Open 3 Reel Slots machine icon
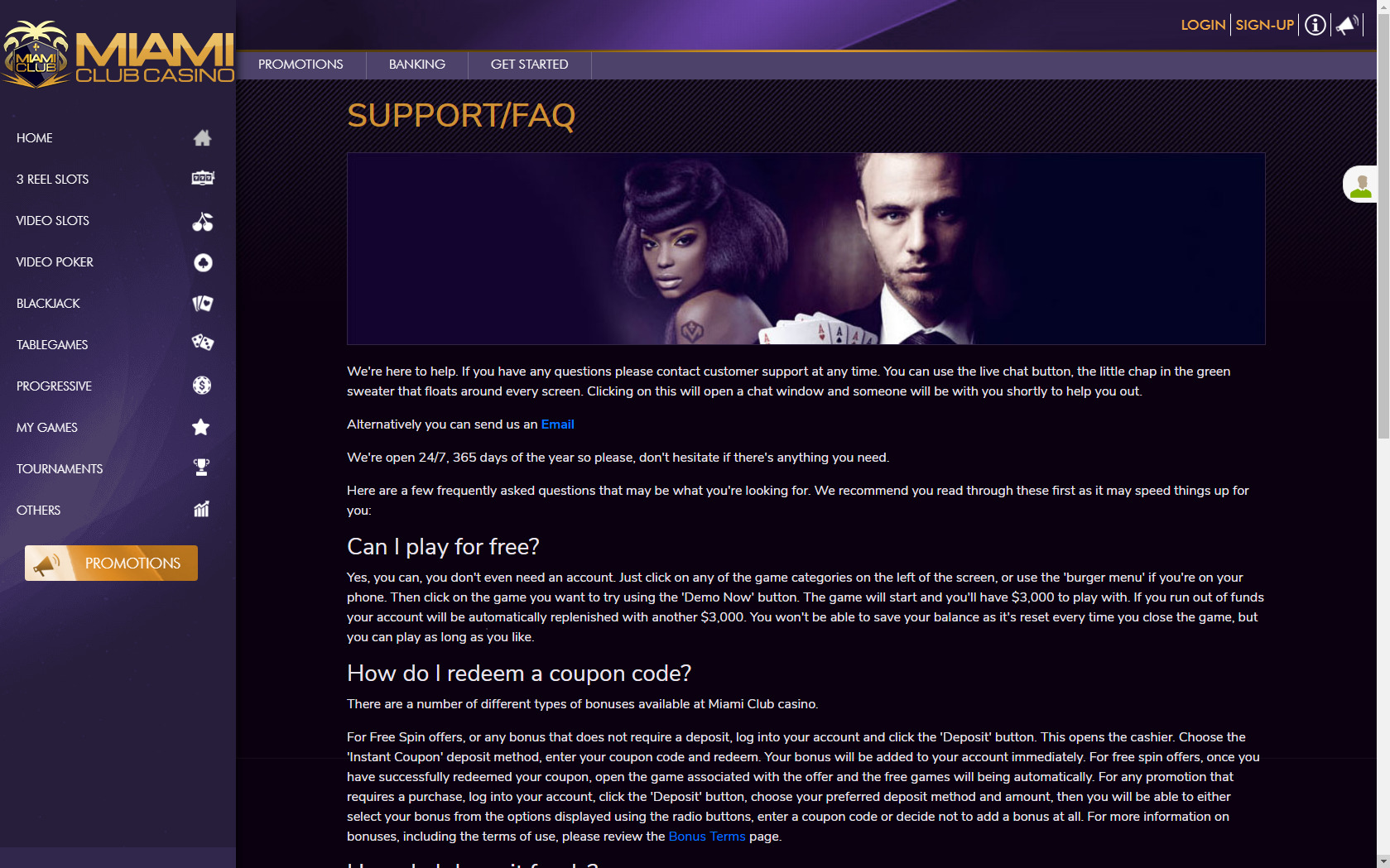Screen dimensions: 1390x868 (x=203, y=178)
